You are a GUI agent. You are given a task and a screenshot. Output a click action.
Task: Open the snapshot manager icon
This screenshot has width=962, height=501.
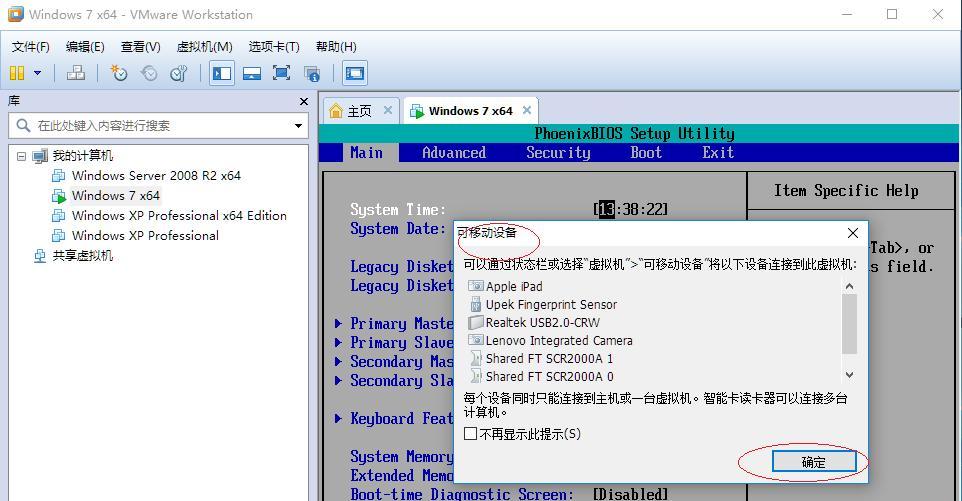(x=179, y=74)
